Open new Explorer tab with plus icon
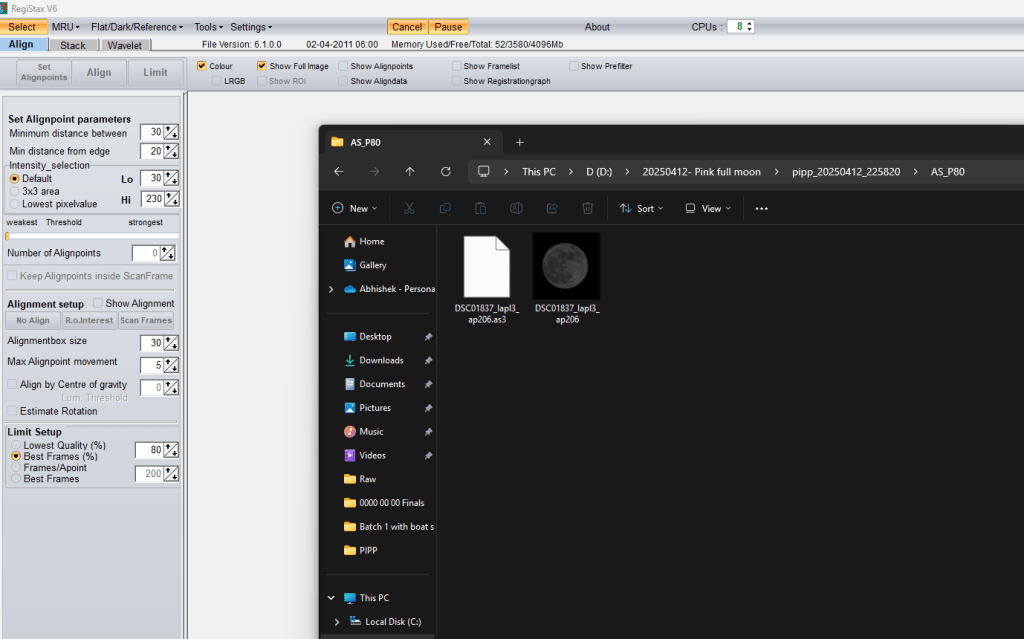Viewport: 1024px width, 639px height. pos(520,142)
